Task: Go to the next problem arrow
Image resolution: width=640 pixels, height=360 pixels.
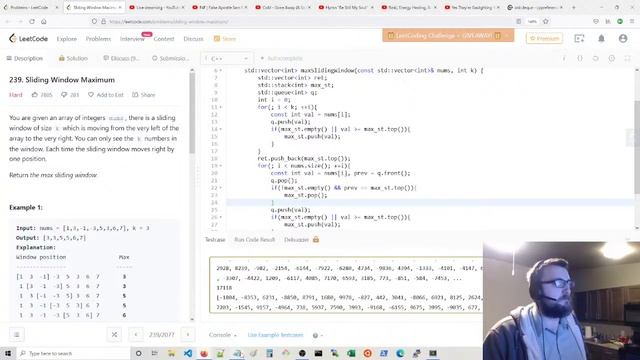Action: (188, 335)
